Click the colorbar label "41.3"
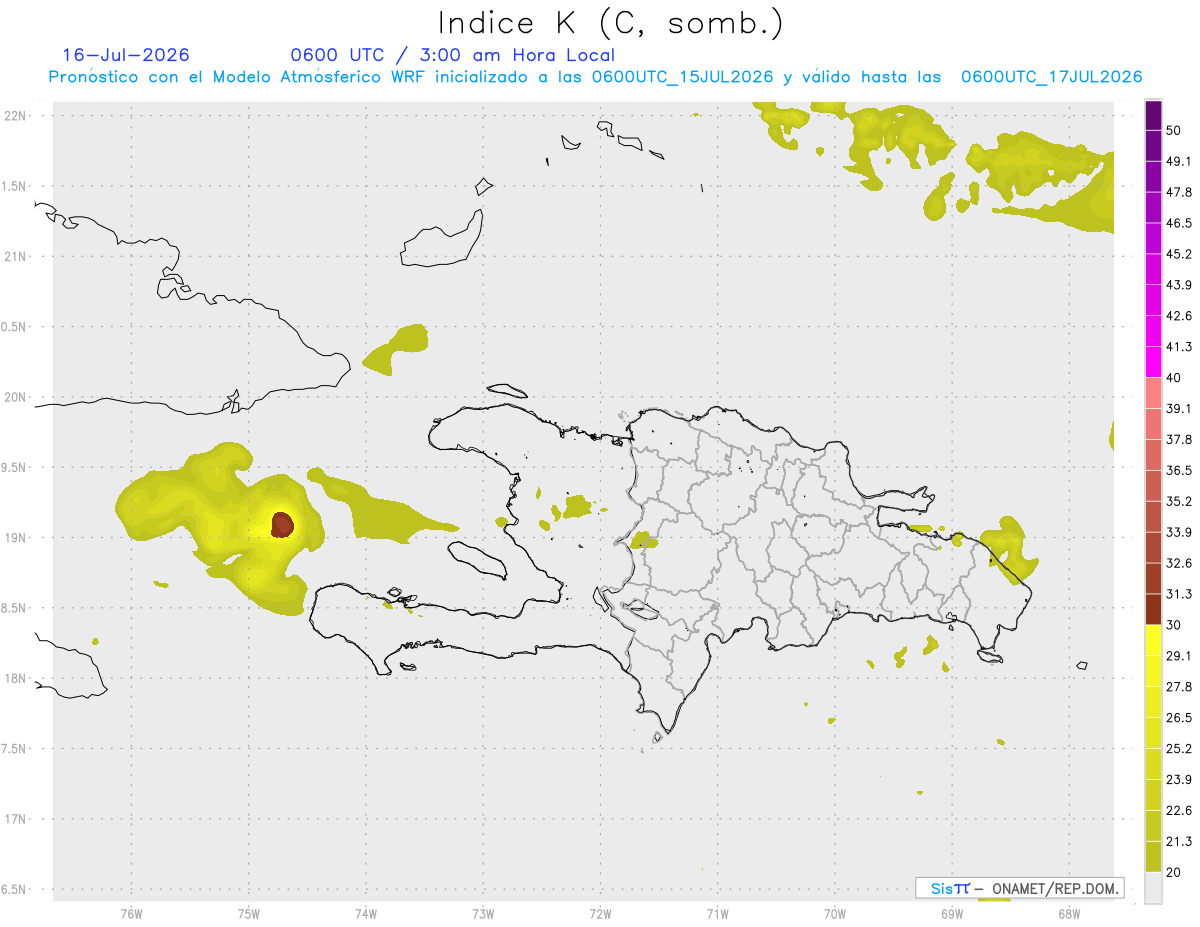 click(1179, 348)
